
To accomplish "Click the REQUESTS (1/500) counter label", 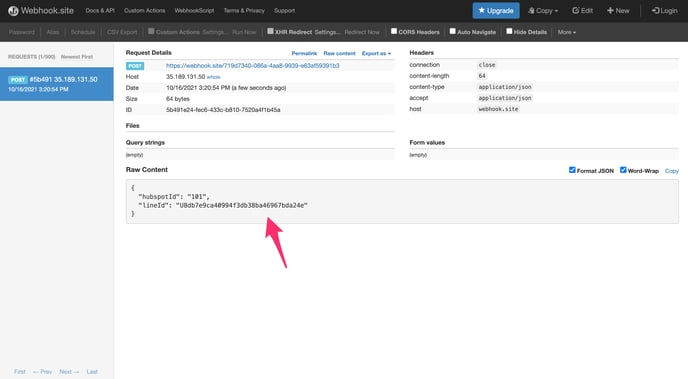I will [32, 57].
